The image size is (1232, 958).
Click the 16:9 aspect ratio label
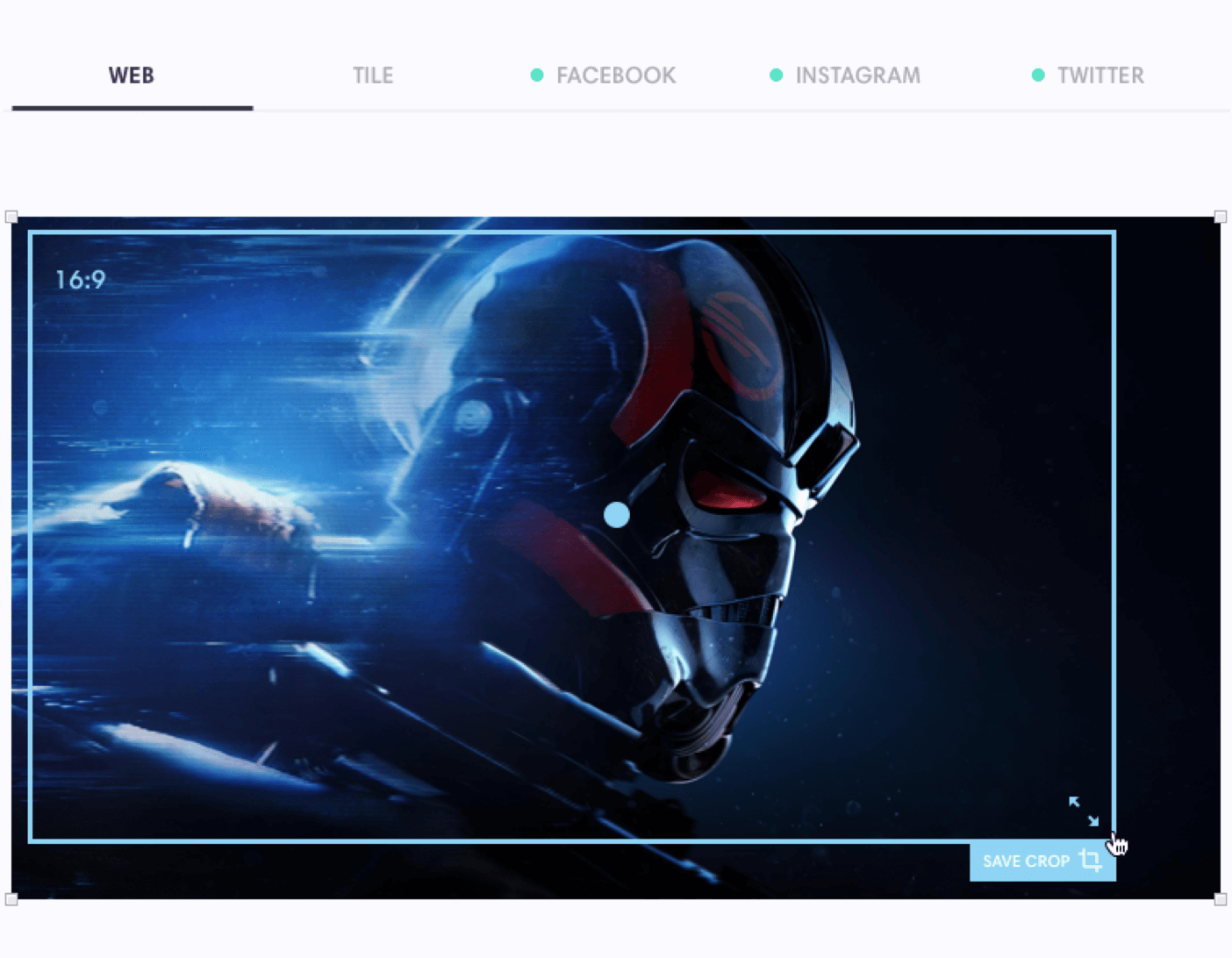(x=79, y=280)
